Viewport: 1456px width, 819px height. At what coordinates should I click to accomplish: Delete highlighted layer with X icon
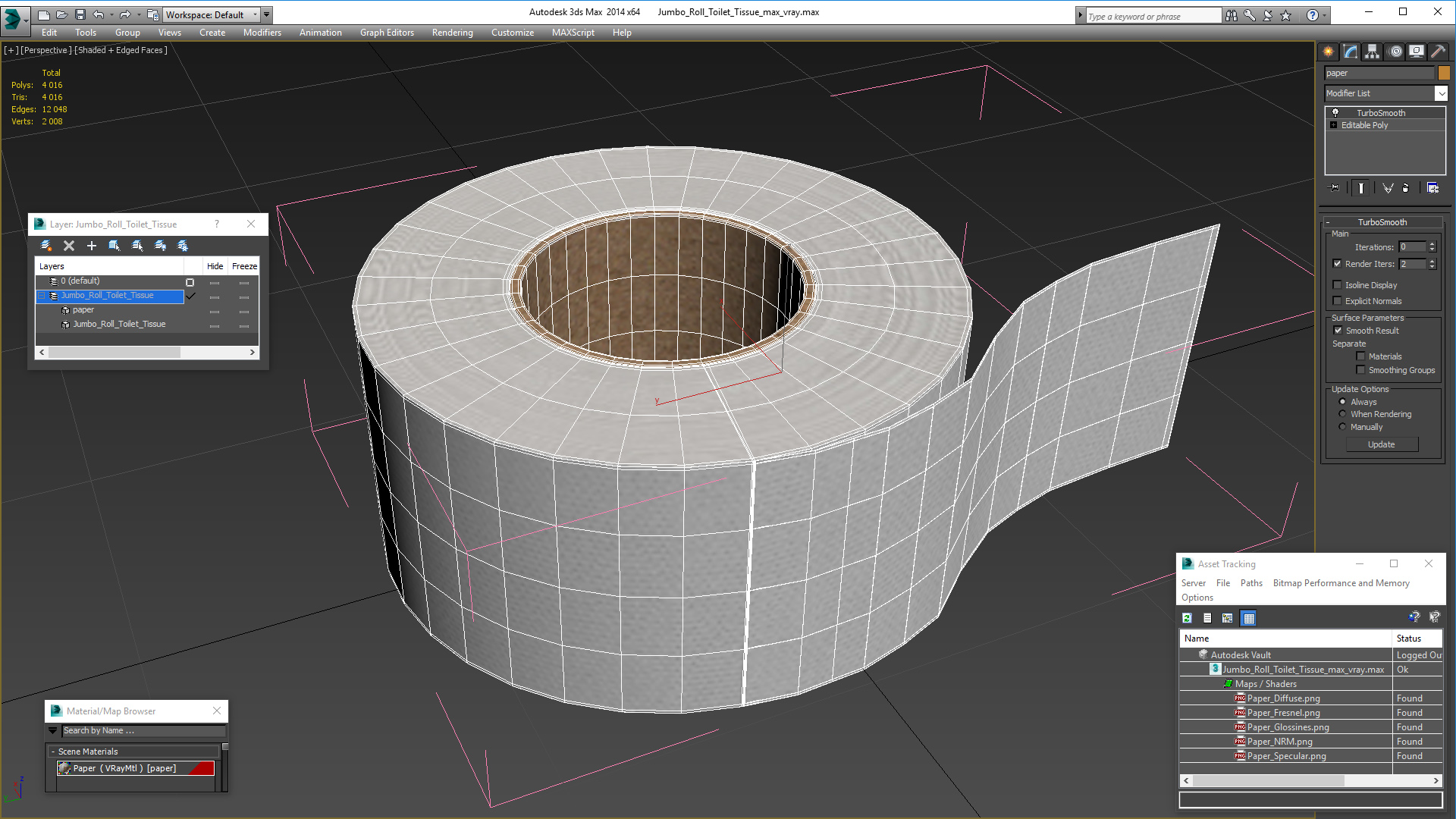(x=69, y=246)
